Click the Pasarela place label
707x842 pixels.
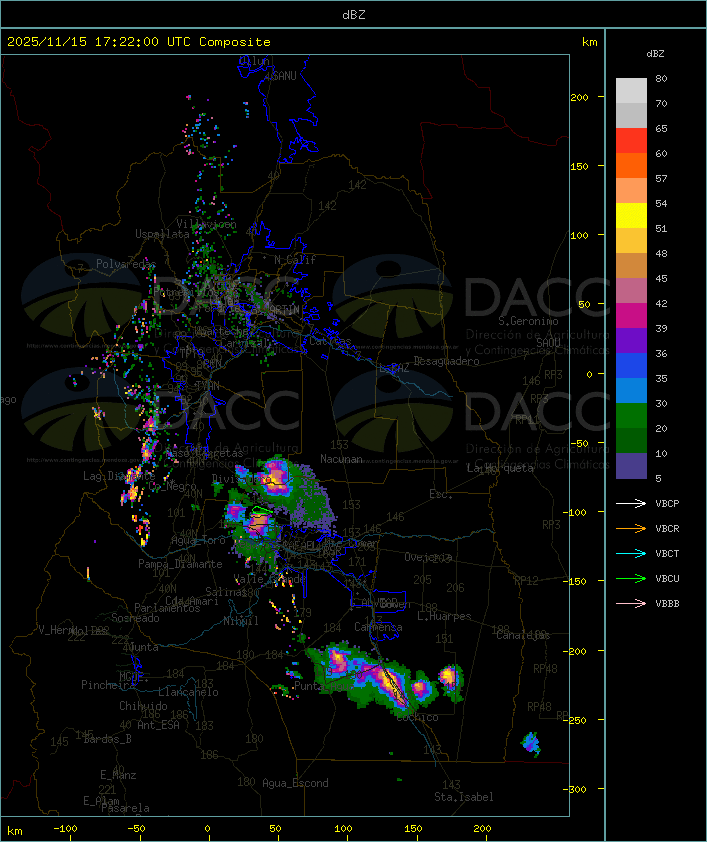point(125,808)
